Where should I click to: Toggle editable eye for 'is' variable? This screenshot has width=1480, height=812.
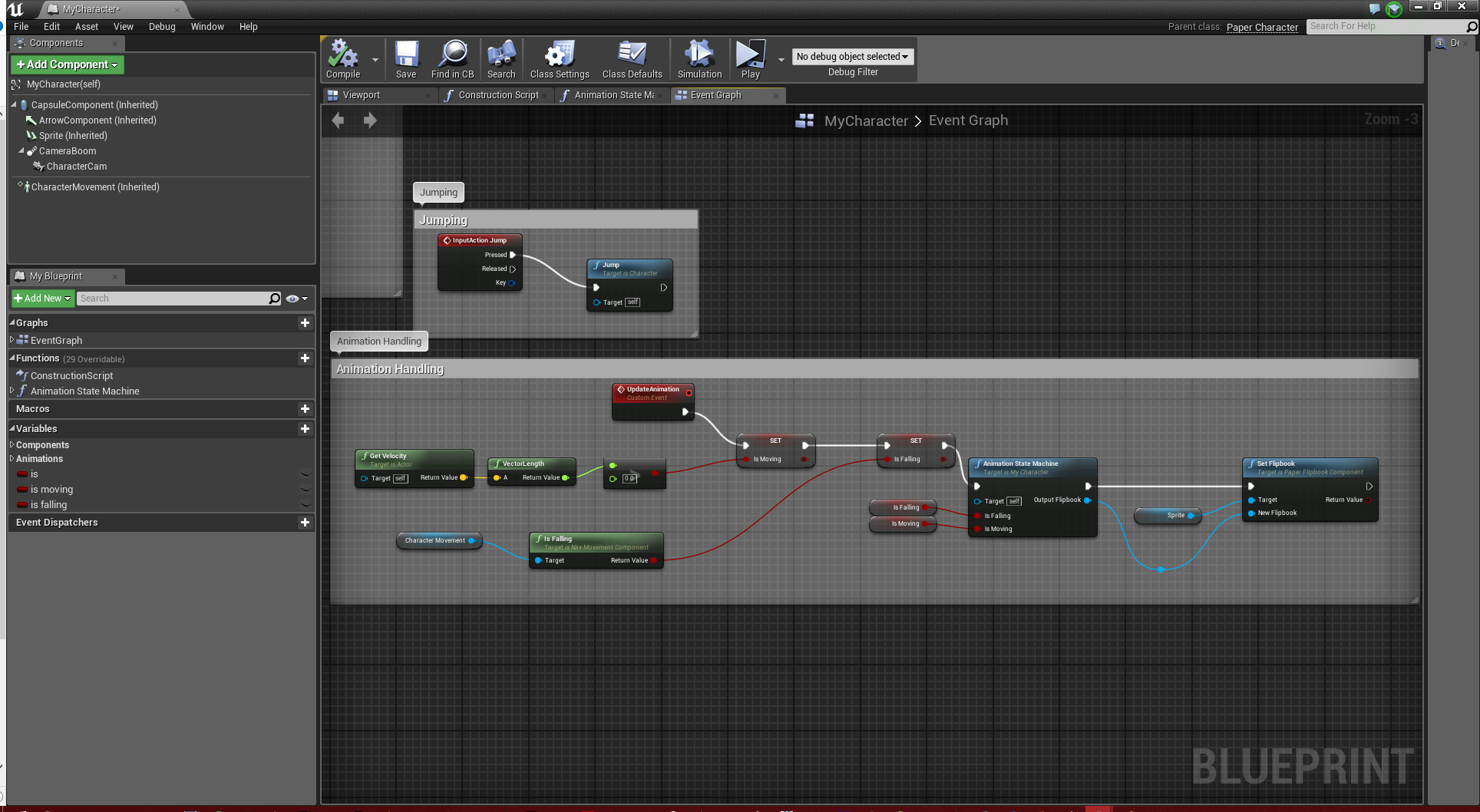[x=306, y=474]
